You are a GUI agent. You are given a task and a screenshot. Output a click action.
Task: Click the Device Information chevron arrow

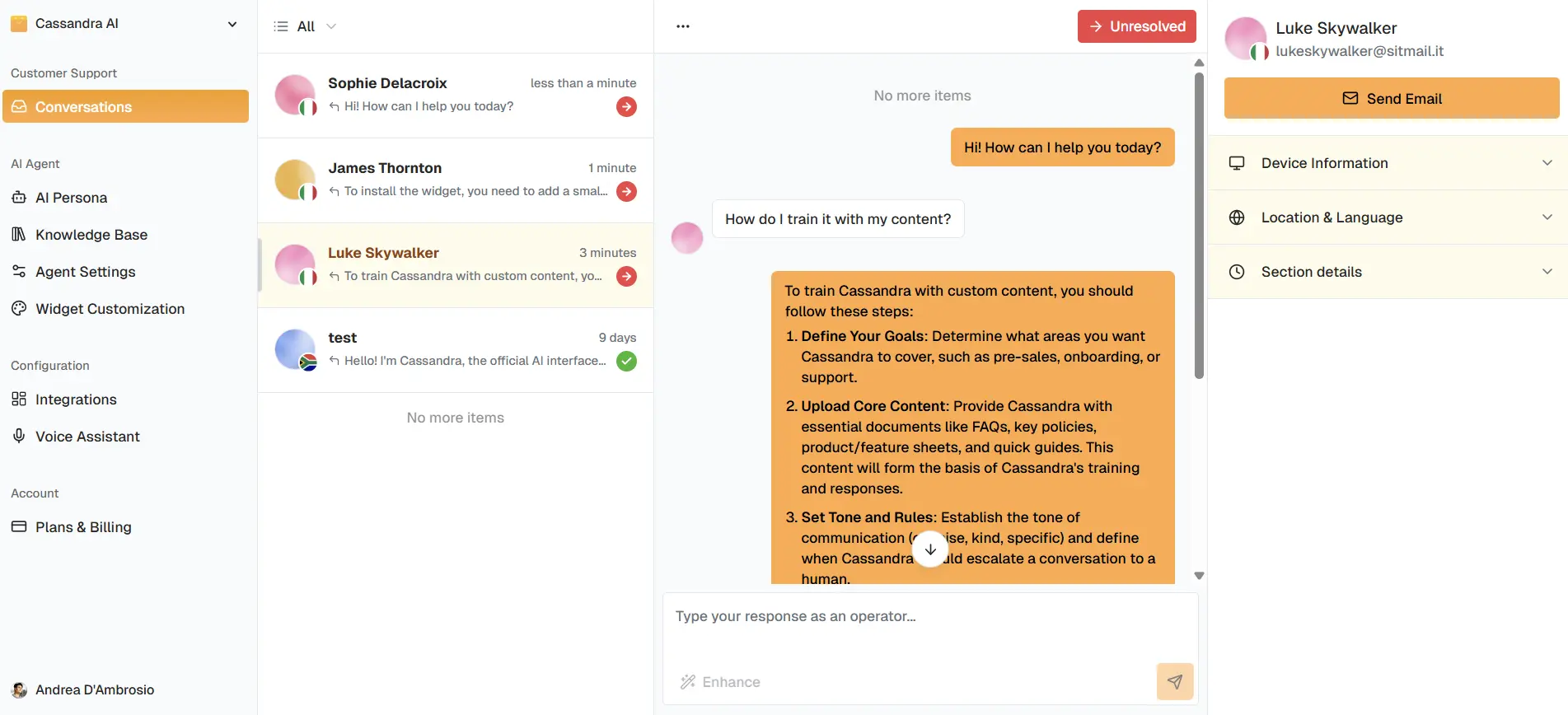click(1547, 163)
